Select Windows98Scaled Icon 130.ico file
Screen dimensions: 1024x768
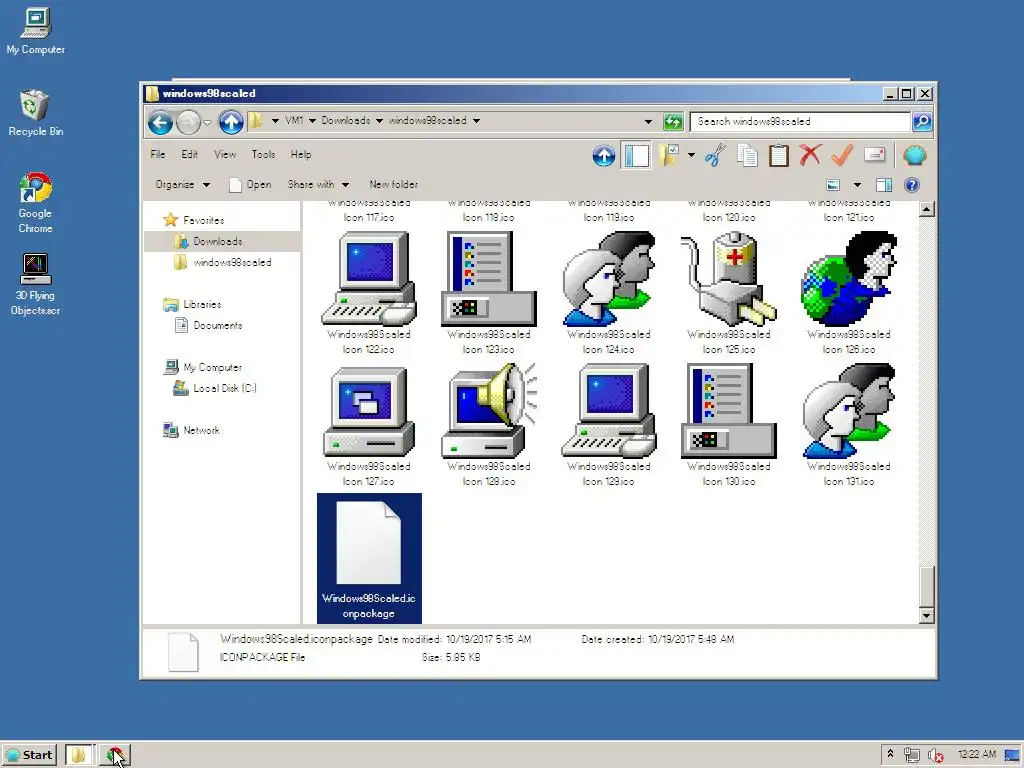click(729, 425)
